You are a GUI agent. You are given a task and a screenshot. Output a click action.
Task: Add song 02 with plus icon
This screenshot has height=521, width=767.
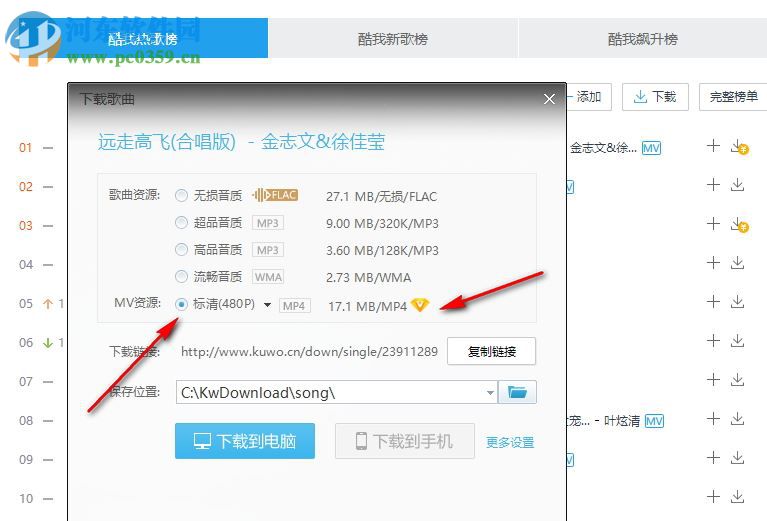[713, 185]
